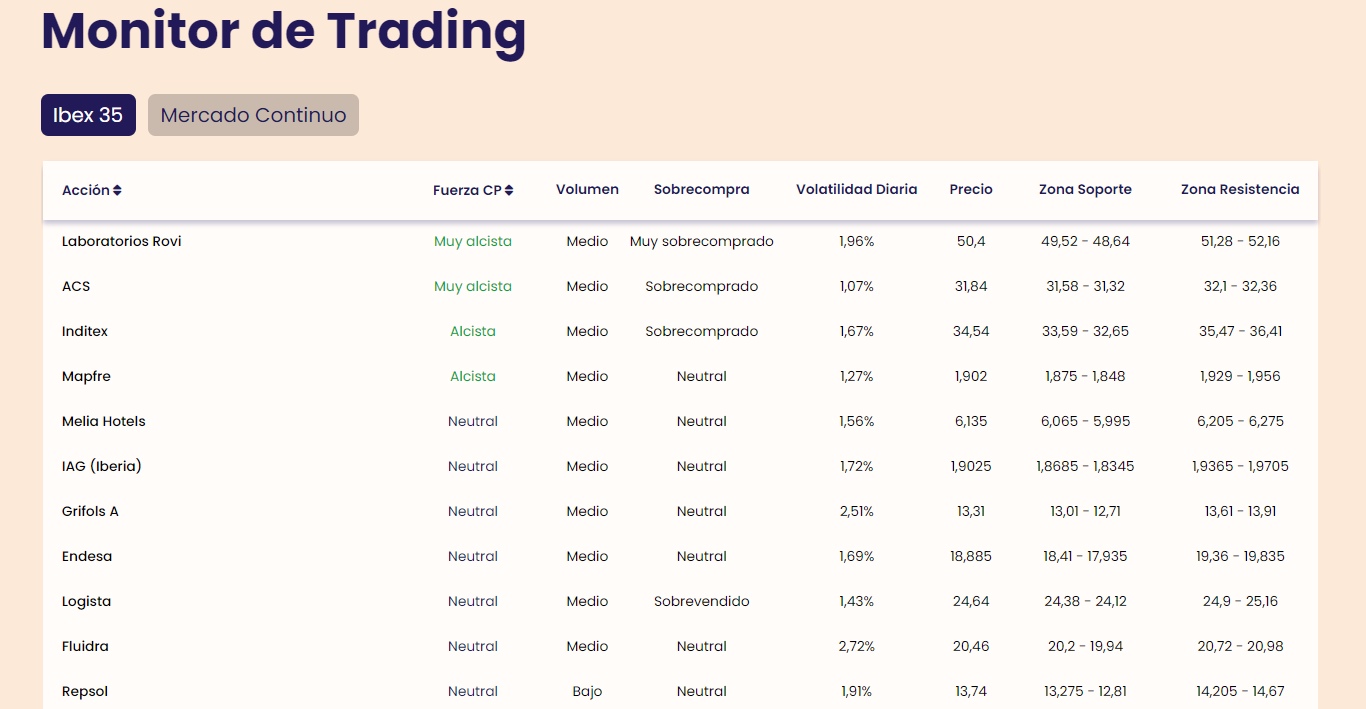Select the Sobrecompra column header
This screenshot has width=1366, height=709.
[701, 189]
